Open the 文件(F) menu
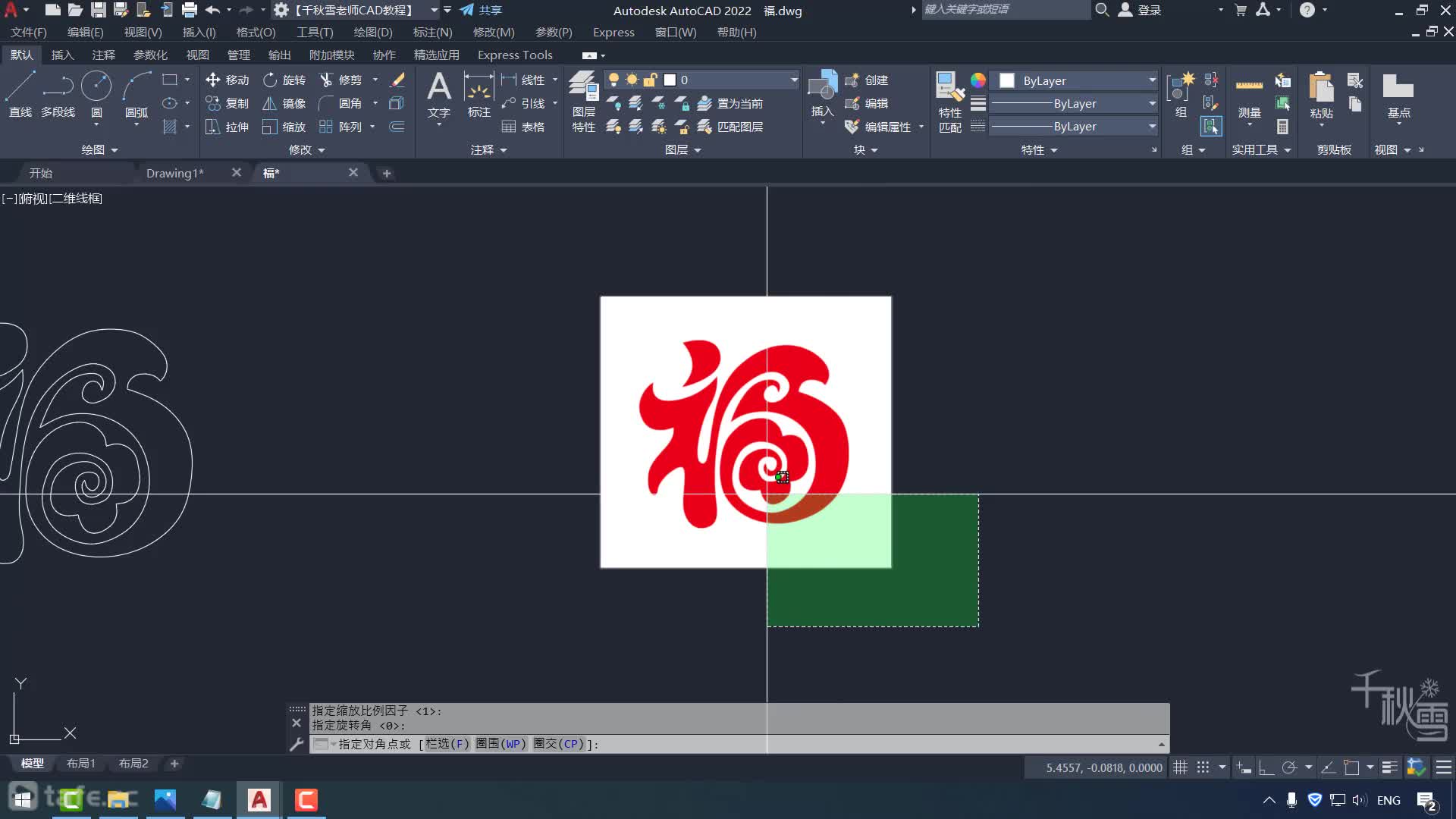Screen dimensions: 1456x819 29,32
